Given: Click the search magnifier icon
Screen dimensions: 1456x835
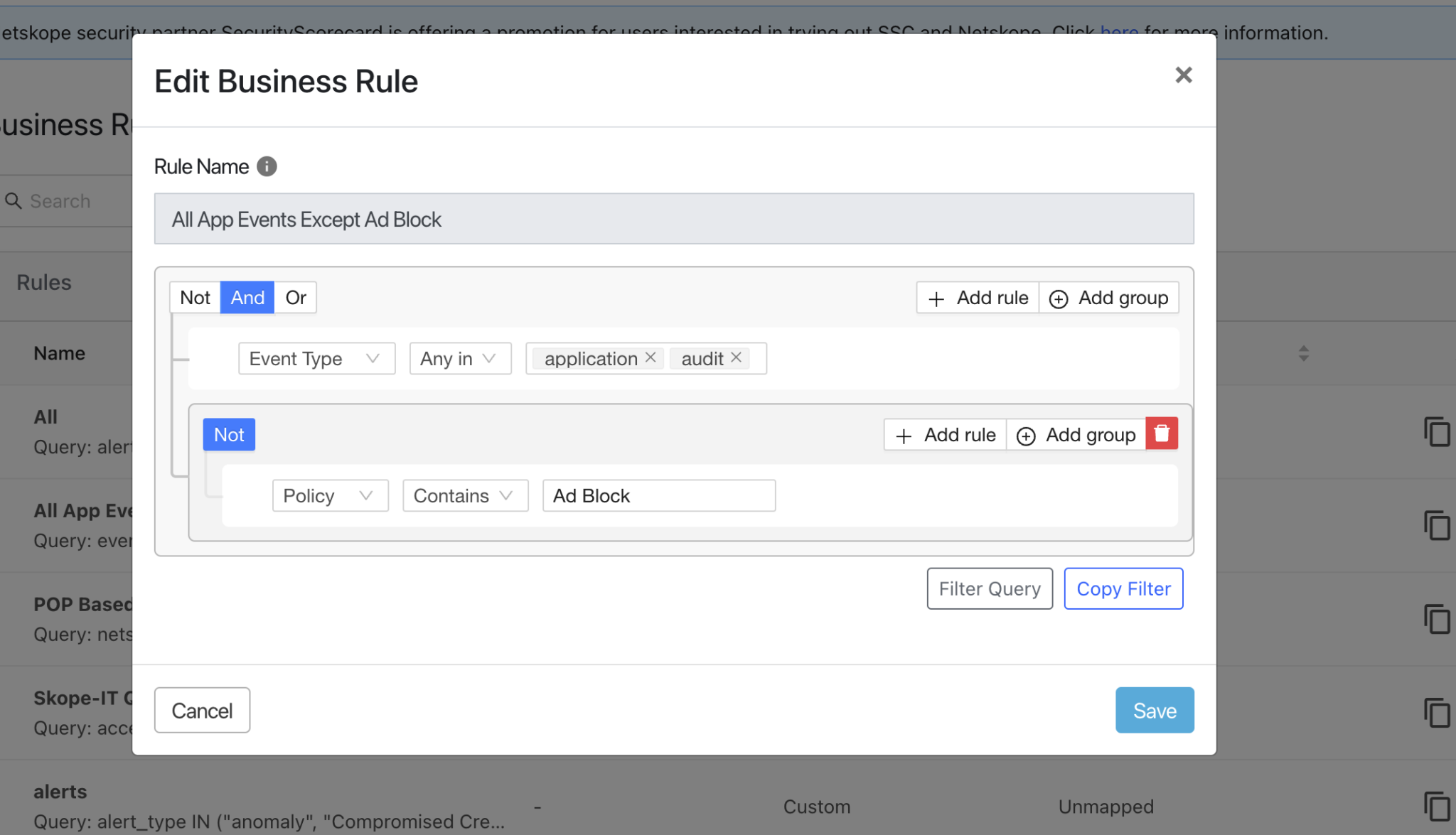Looking at the screenshot, I should click(x=14, y=201).
